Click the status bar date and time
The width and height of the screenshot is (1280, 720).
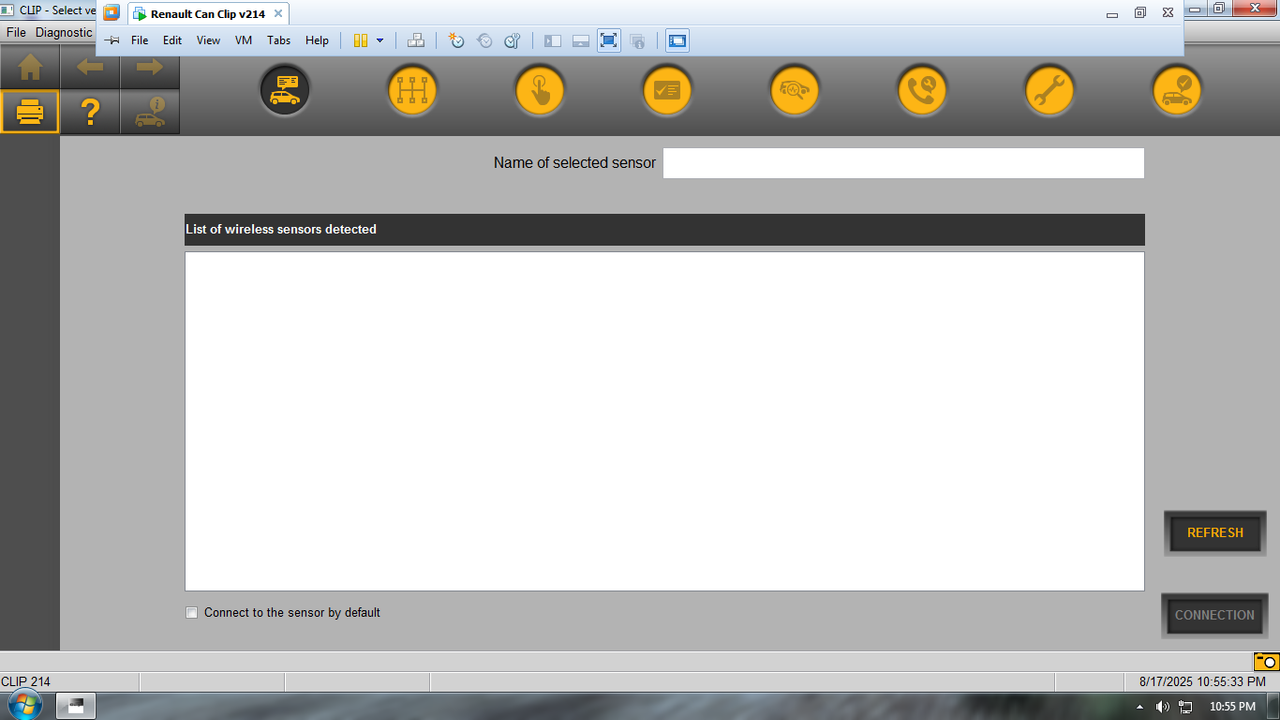[x=1202, y=682]
